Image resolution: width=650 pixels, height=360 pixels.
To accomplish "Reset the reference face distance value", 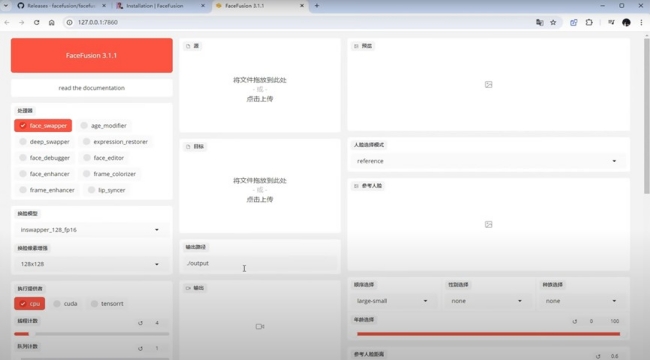I will tap(598, 356).
